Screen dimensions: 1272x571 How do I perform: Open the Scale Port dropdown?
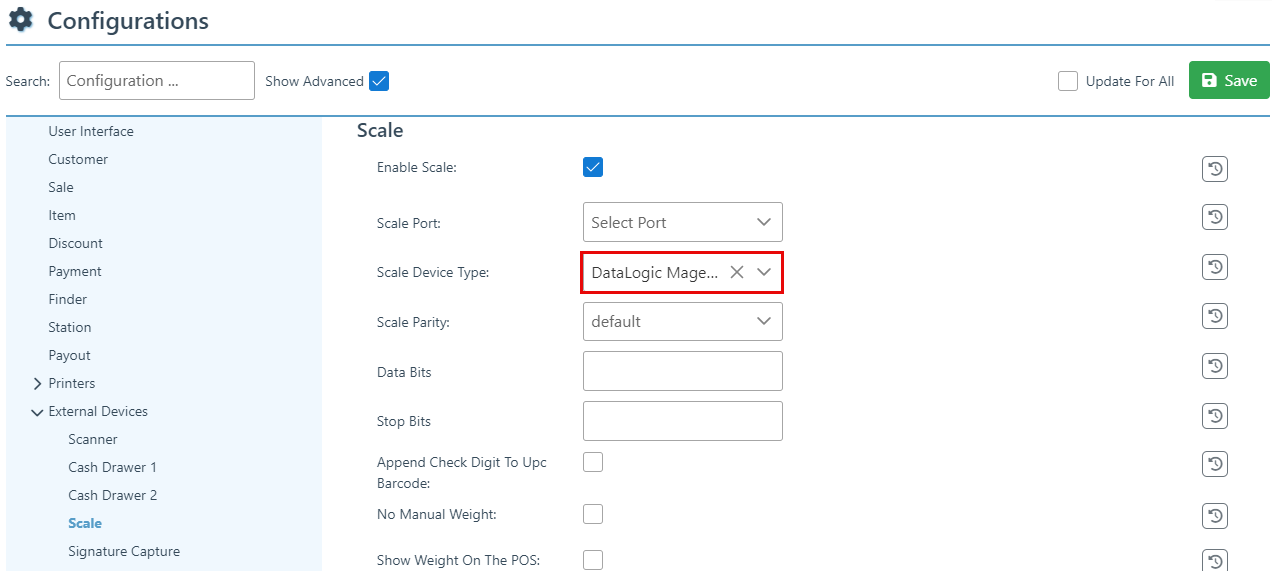pos(682,222)
